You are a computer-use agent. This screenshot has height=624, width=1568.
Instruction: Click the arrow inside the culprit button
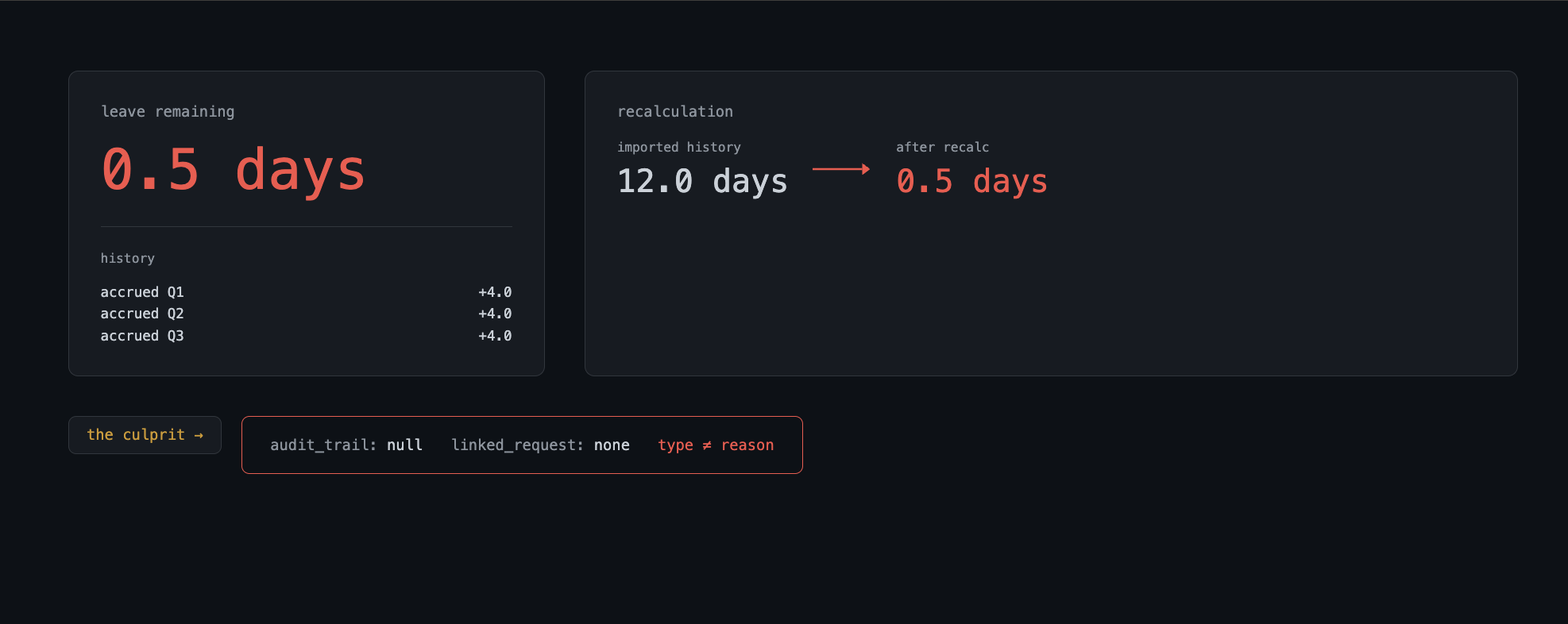coord(199,435)
